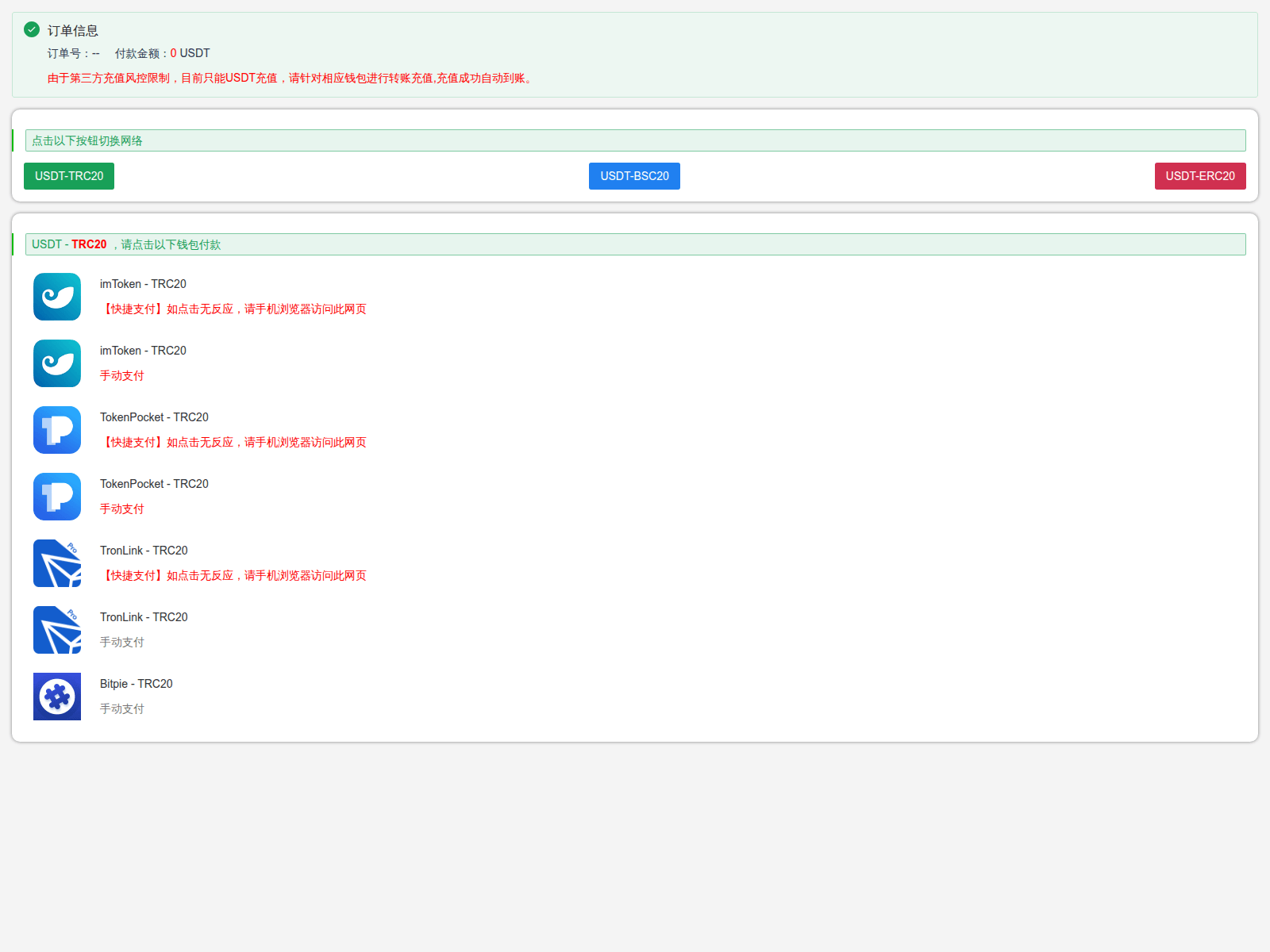
Task: Click the 点击以下按钮切换网络 header bar
Action: tap(636, 140)
